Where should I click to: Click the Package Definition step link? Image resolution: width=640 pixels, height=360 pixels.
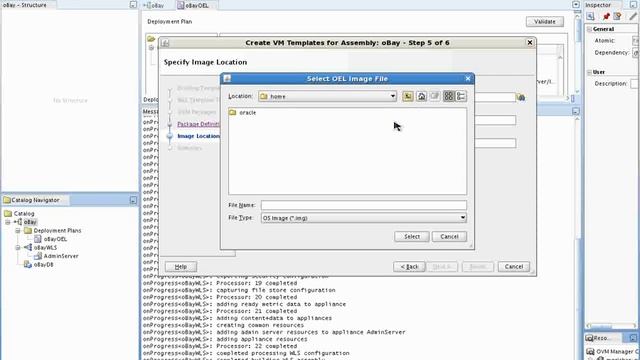(198, 124)
